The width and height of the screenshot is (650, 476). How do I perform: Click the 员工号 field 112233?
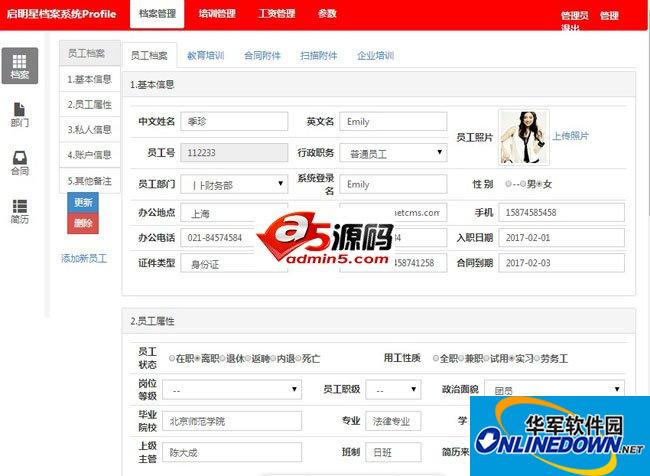[x=234, y=153]
